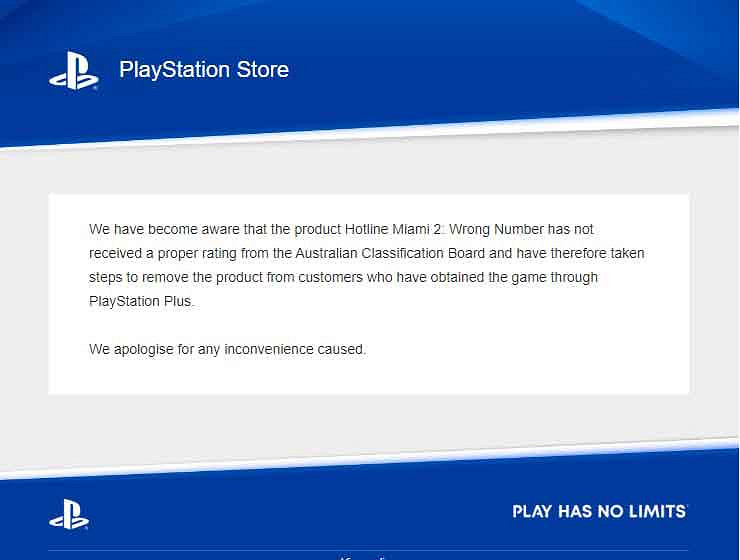Click the PLAY HAS NO LIMITS slogan
The width and height of the screenshot is (740, 560).
pyautogui.click(x=599, y=511)
